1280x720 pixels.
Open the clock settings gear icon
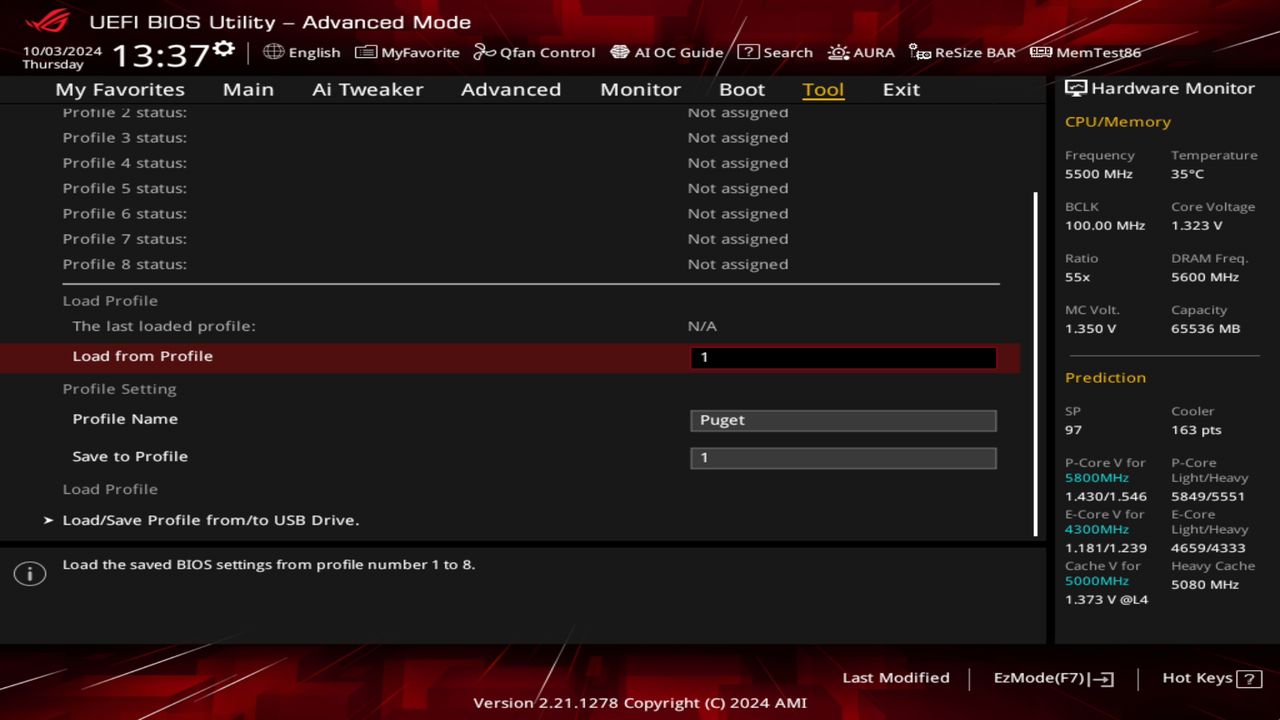[x=224, y=48]
